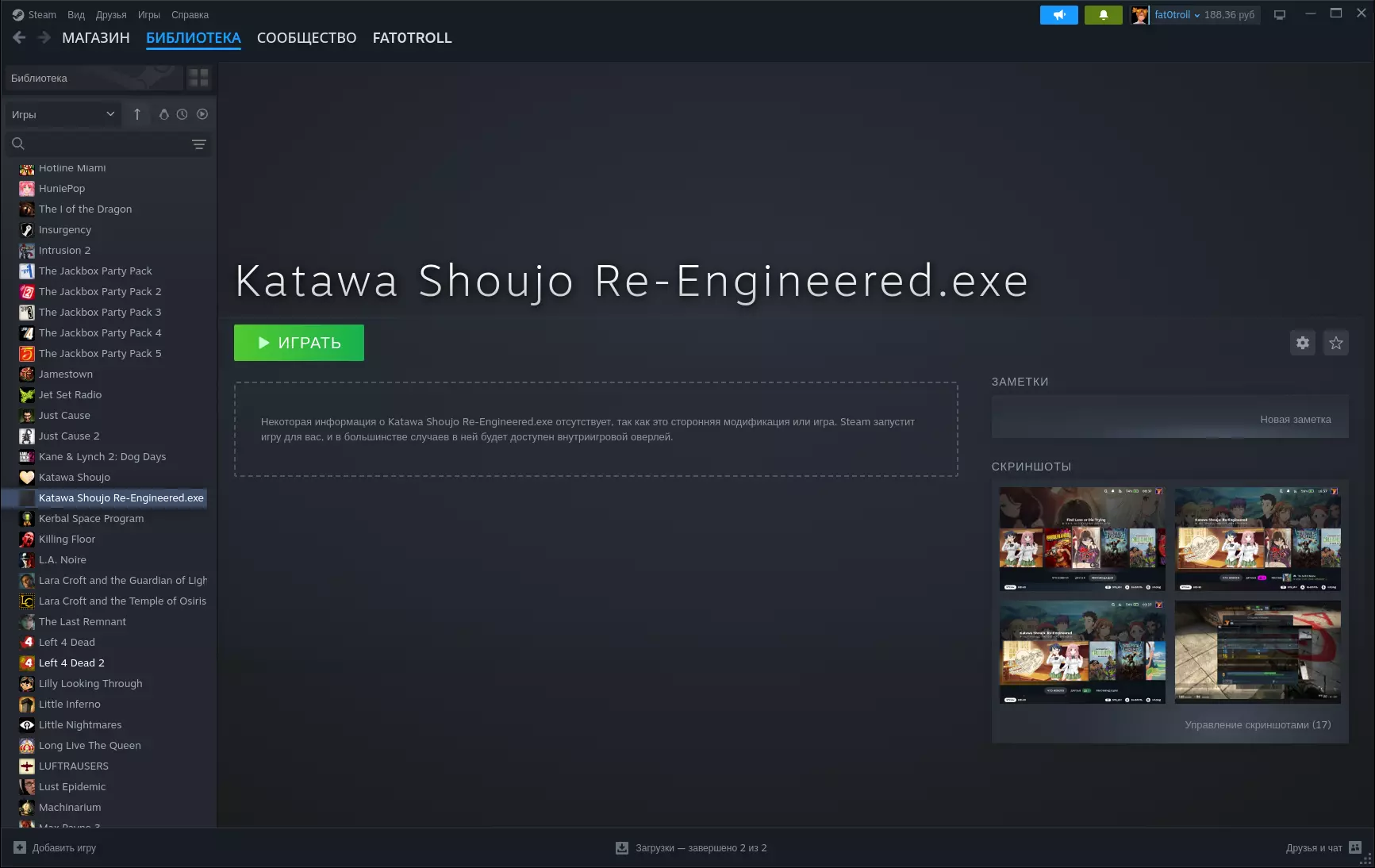Open the bottom-right map screenshot thumbnail
The width and height of the screenshot is (1375, 868).
(x=1258, y=652)
